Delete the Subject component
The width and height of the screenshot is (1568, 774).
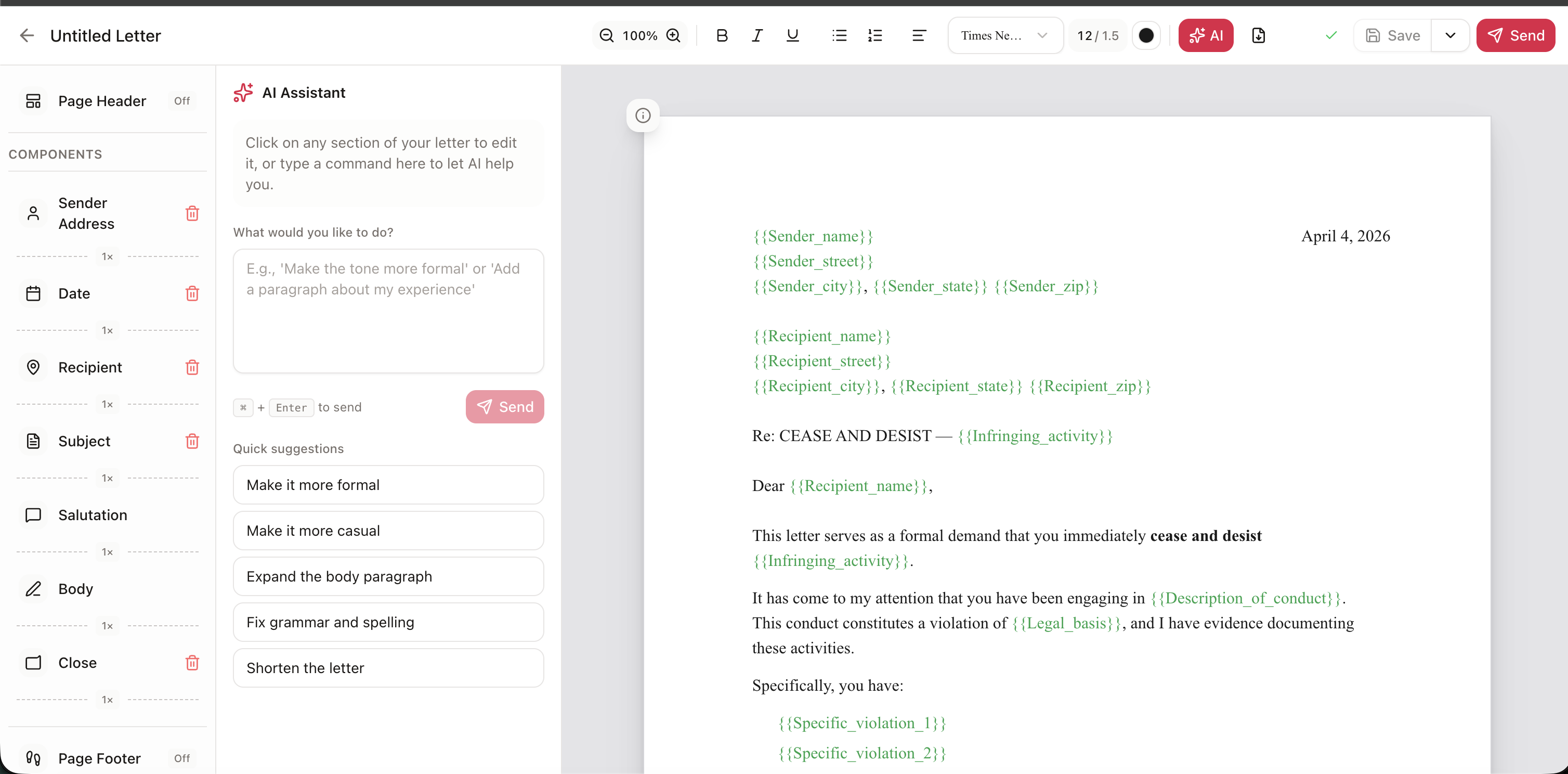[192, 442]
